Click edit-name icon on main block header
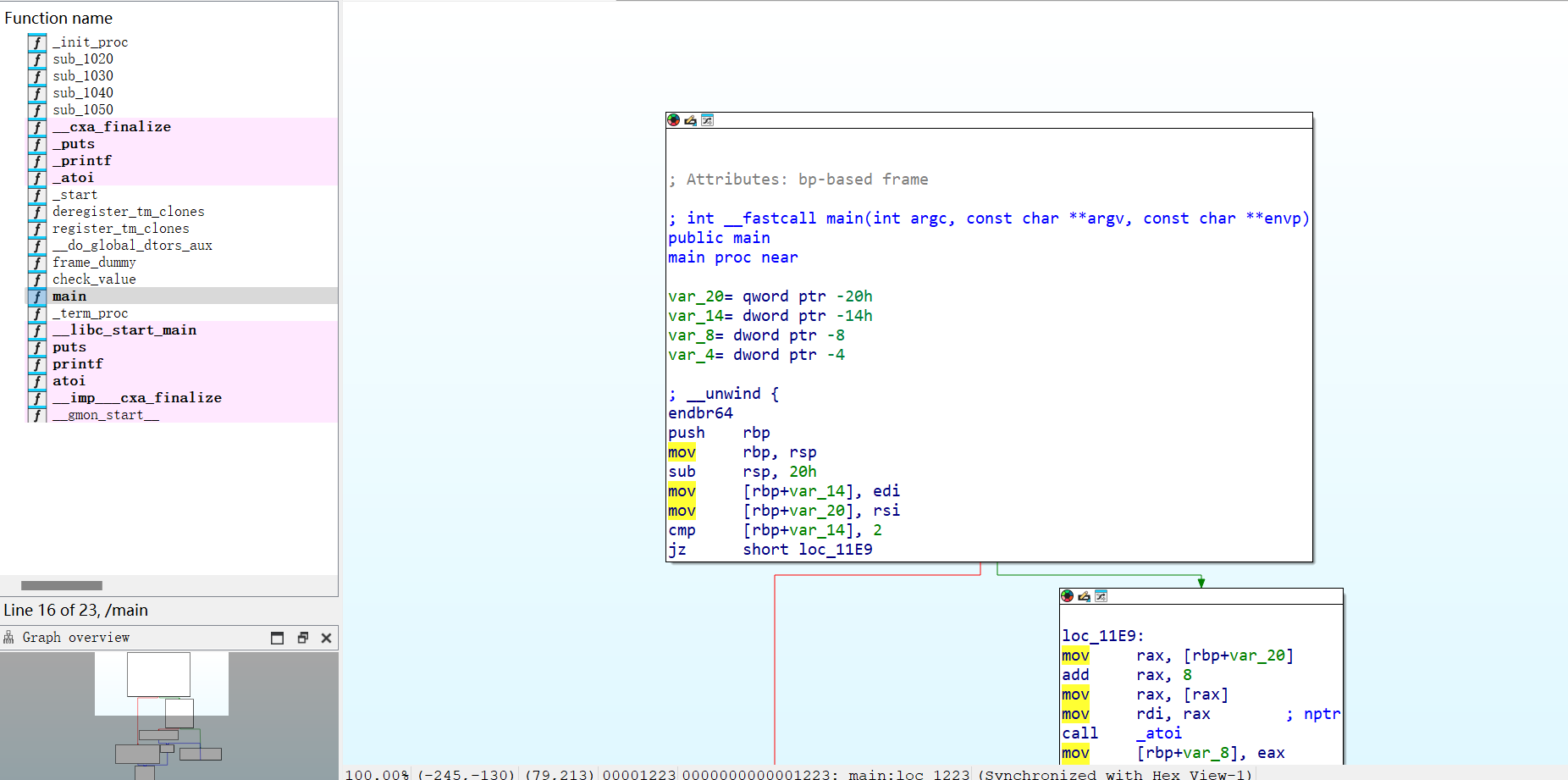The image size is (1568, 780). tap(691, 120)
